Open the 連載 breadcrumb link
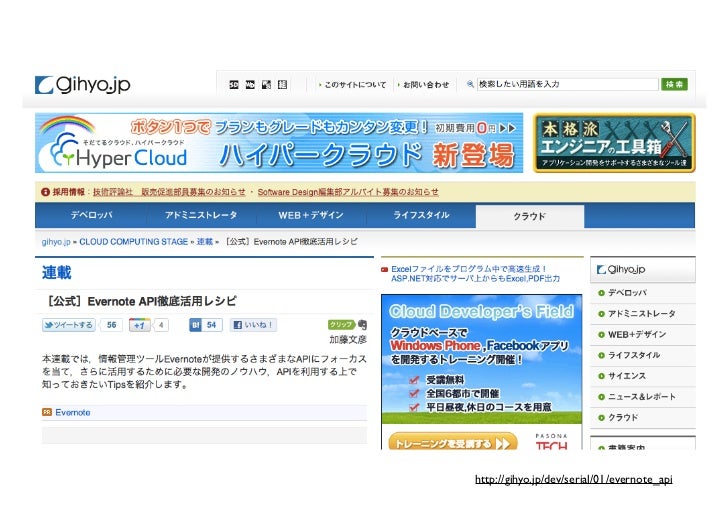This screenshot has width=728, height=515. click(x=205, y=242)
